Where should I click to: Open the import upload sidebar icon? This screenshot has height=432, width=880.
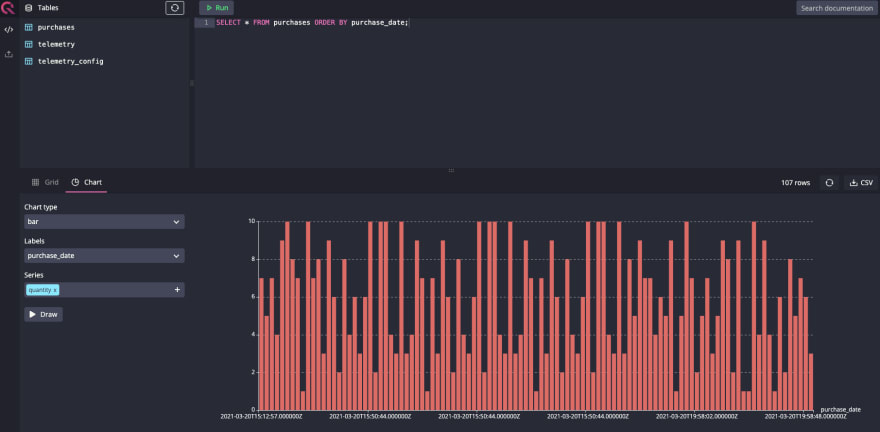point(8,54)
